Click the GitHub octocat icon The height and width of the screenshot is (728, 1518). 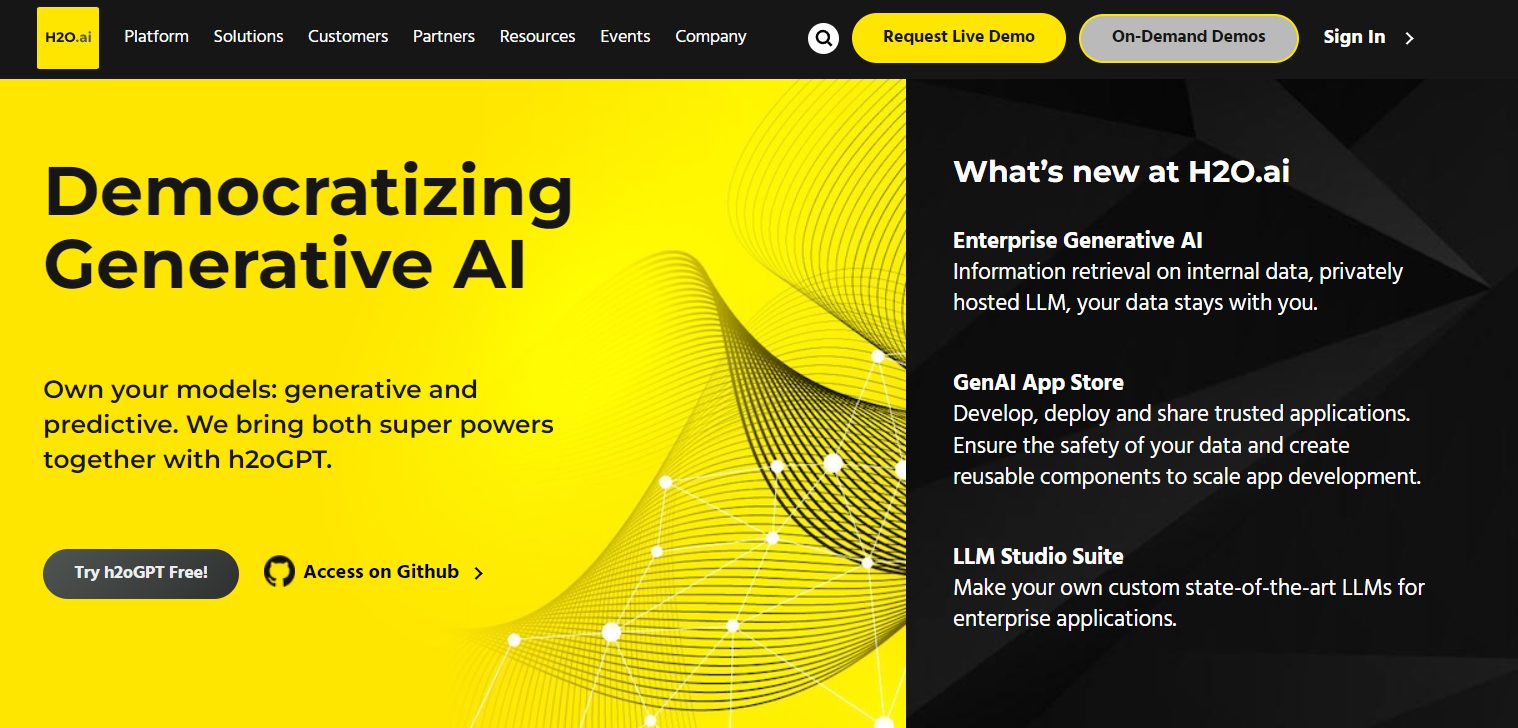pos(279,572)
